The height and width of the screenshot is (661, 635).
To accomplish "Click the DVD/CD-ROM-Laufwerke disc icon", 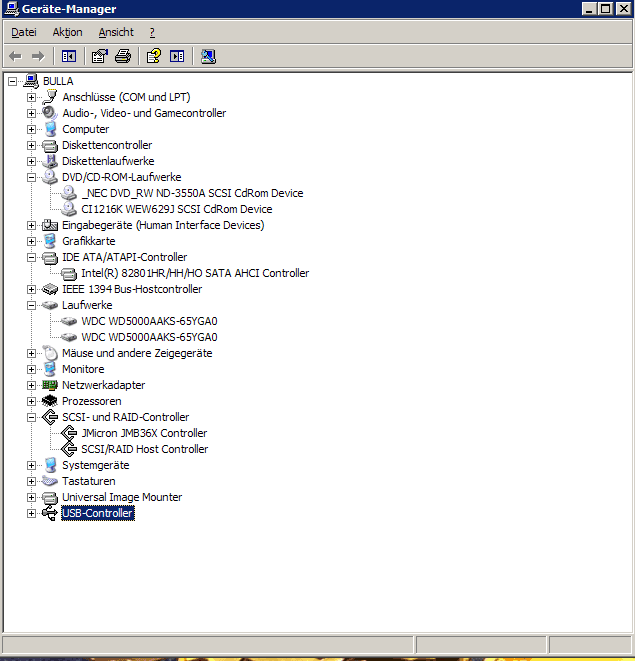I will (x=50, y=177).
